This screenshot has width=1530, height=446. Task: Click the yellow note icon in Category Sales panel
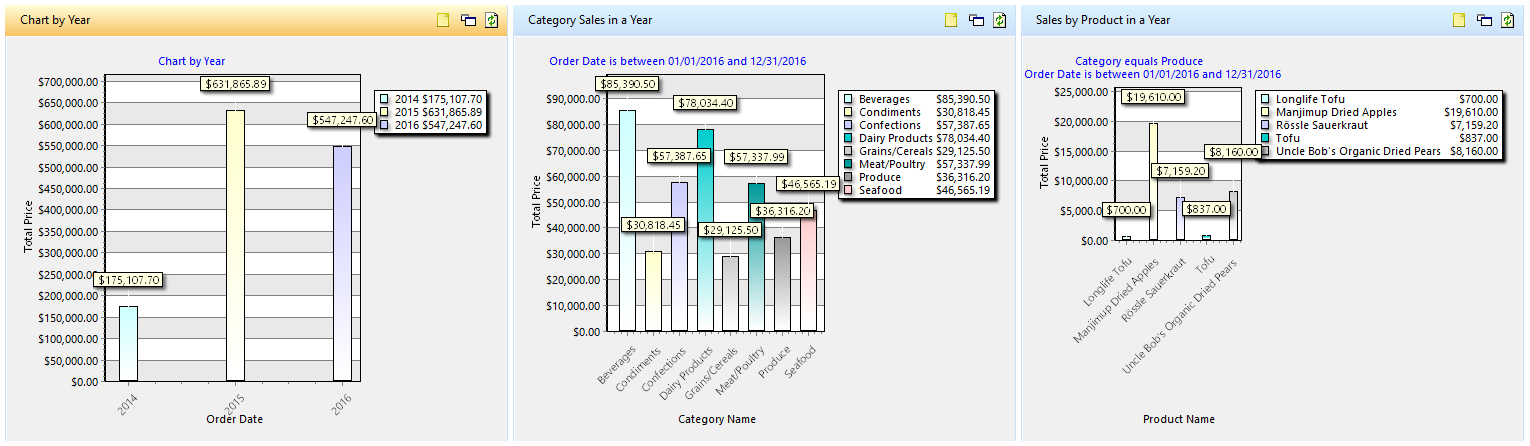click(x=951, y=20)
